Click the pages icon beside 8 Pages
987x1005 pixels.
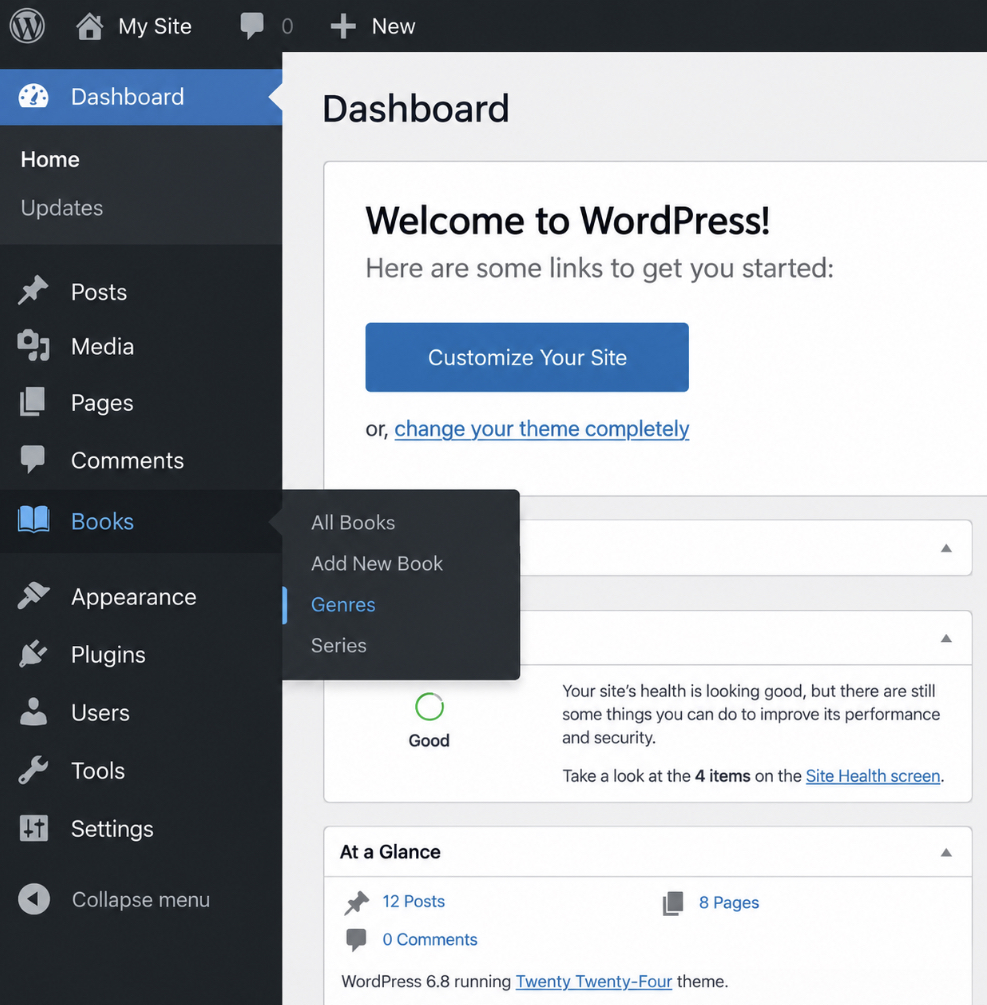coord(673,903)
